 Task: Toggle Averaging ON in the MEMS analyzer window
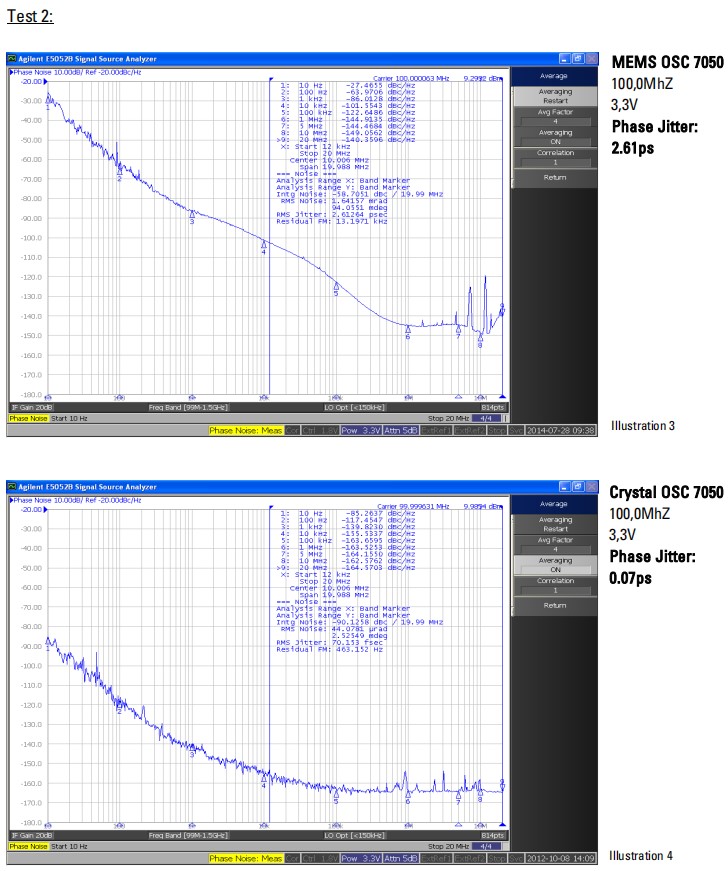point(556,137)
